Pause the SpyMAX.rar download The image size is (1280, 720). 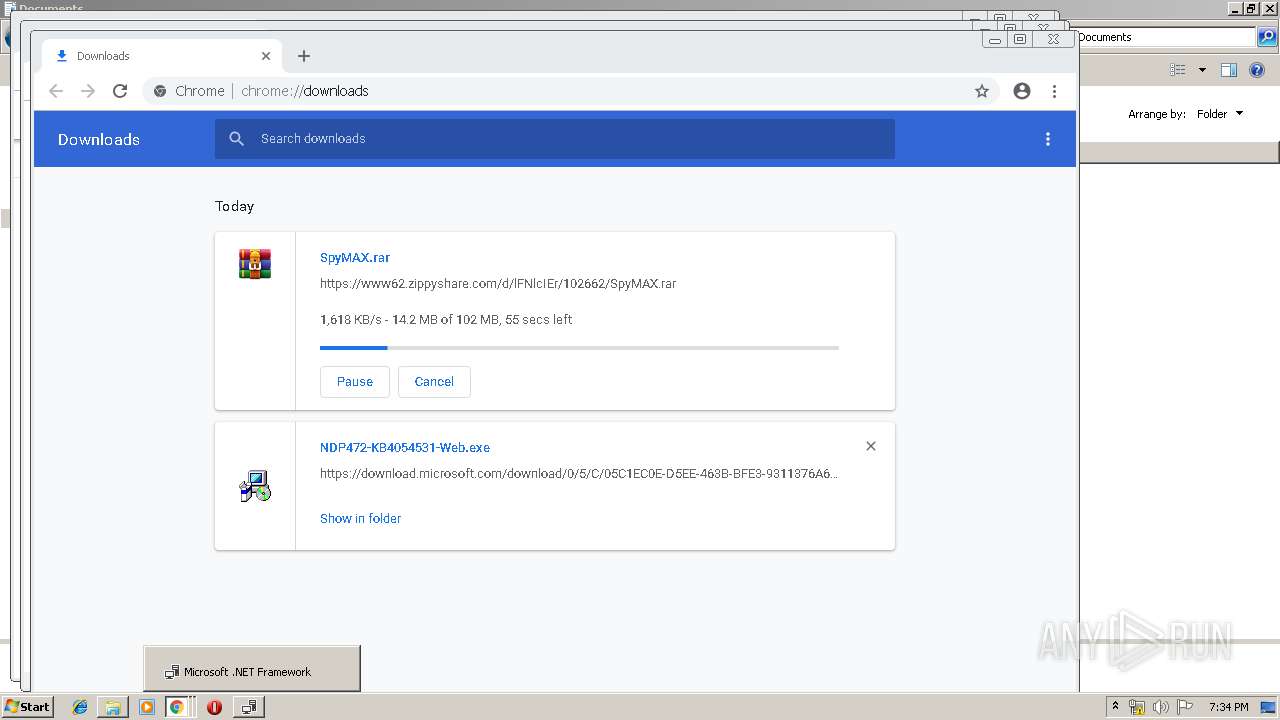pyautogui.click(x=355, y=382)
